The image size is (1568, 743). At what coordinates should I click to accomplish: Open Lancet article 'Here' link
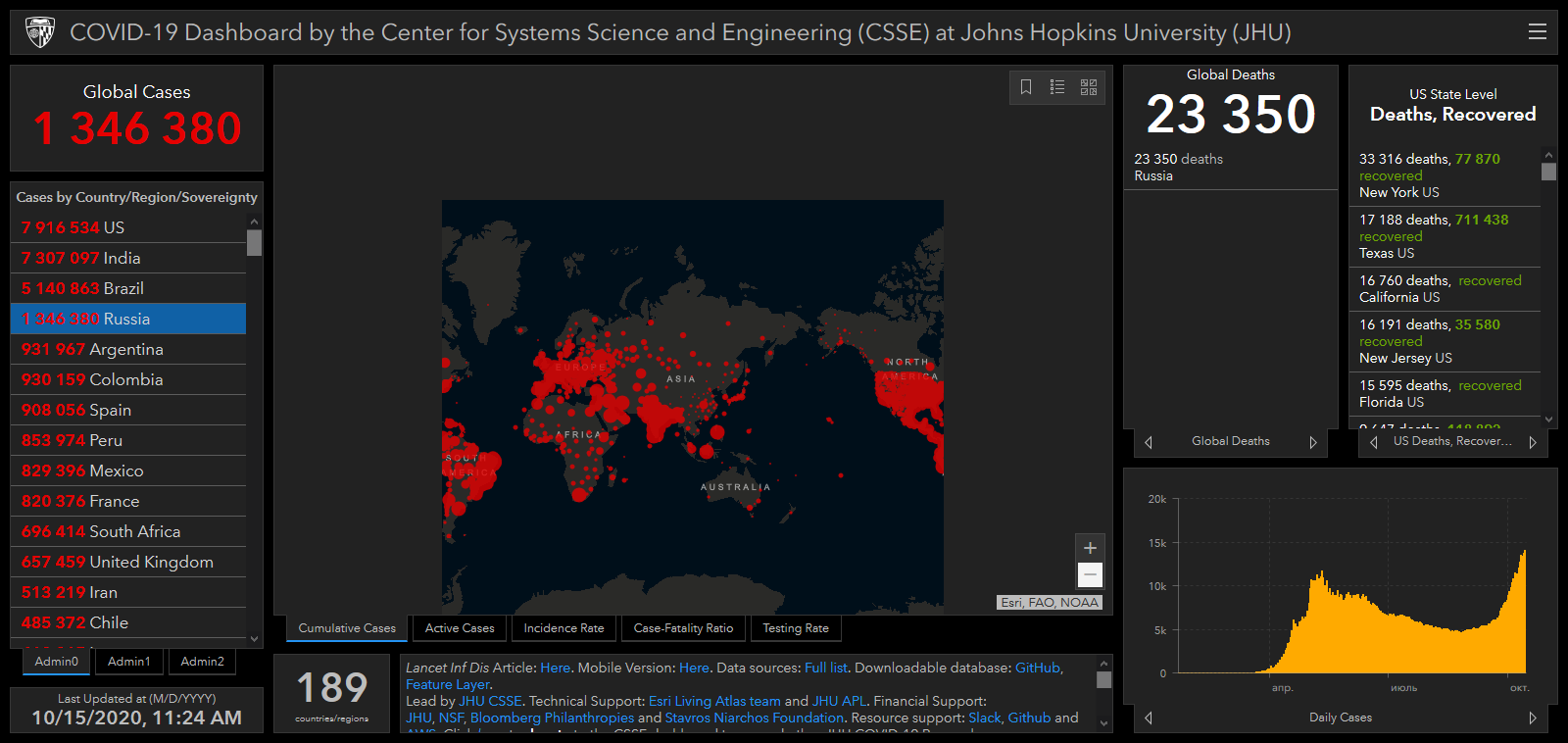(555, 668)
